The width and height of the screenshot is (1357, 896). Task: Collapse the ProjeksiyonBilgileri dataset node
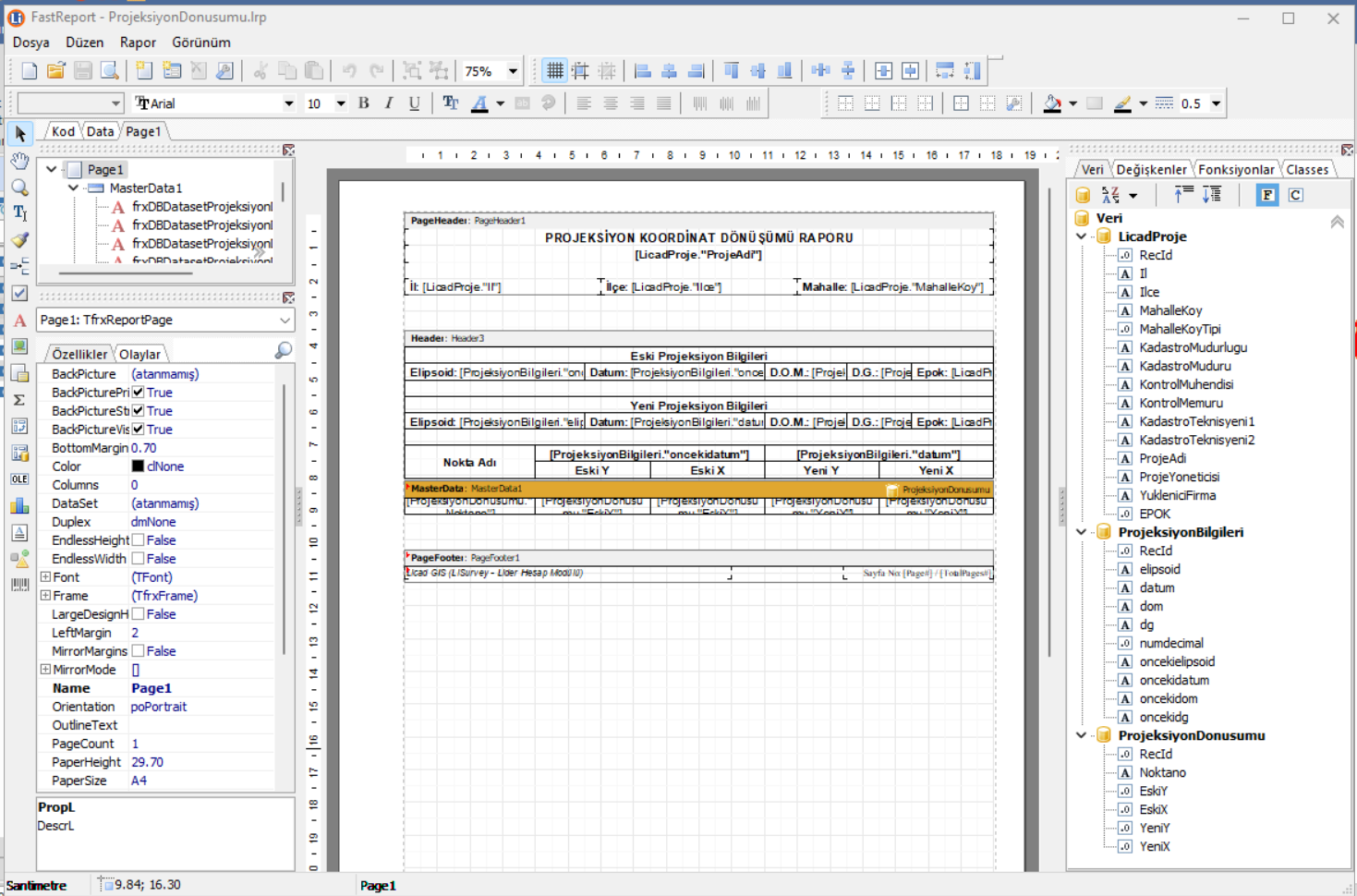tap(1082, 532)
